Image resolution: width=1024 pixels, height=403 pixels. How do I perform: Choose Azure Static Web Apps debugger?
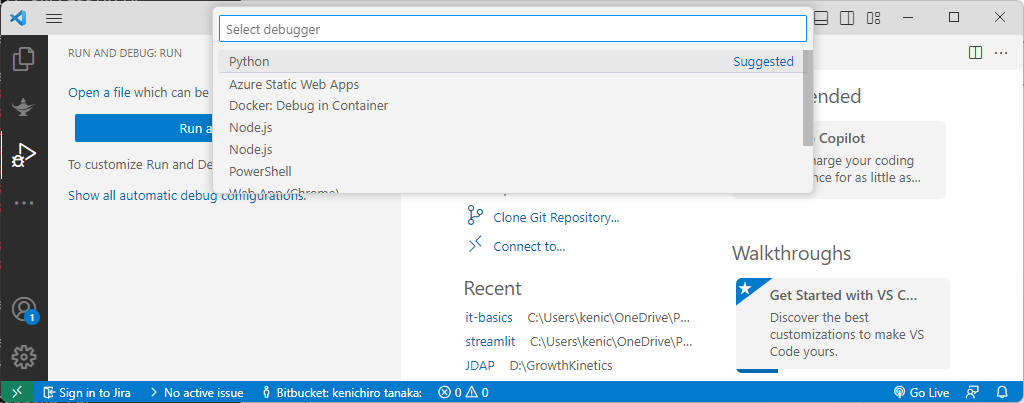pyautogui.click(x=511, y=85)
